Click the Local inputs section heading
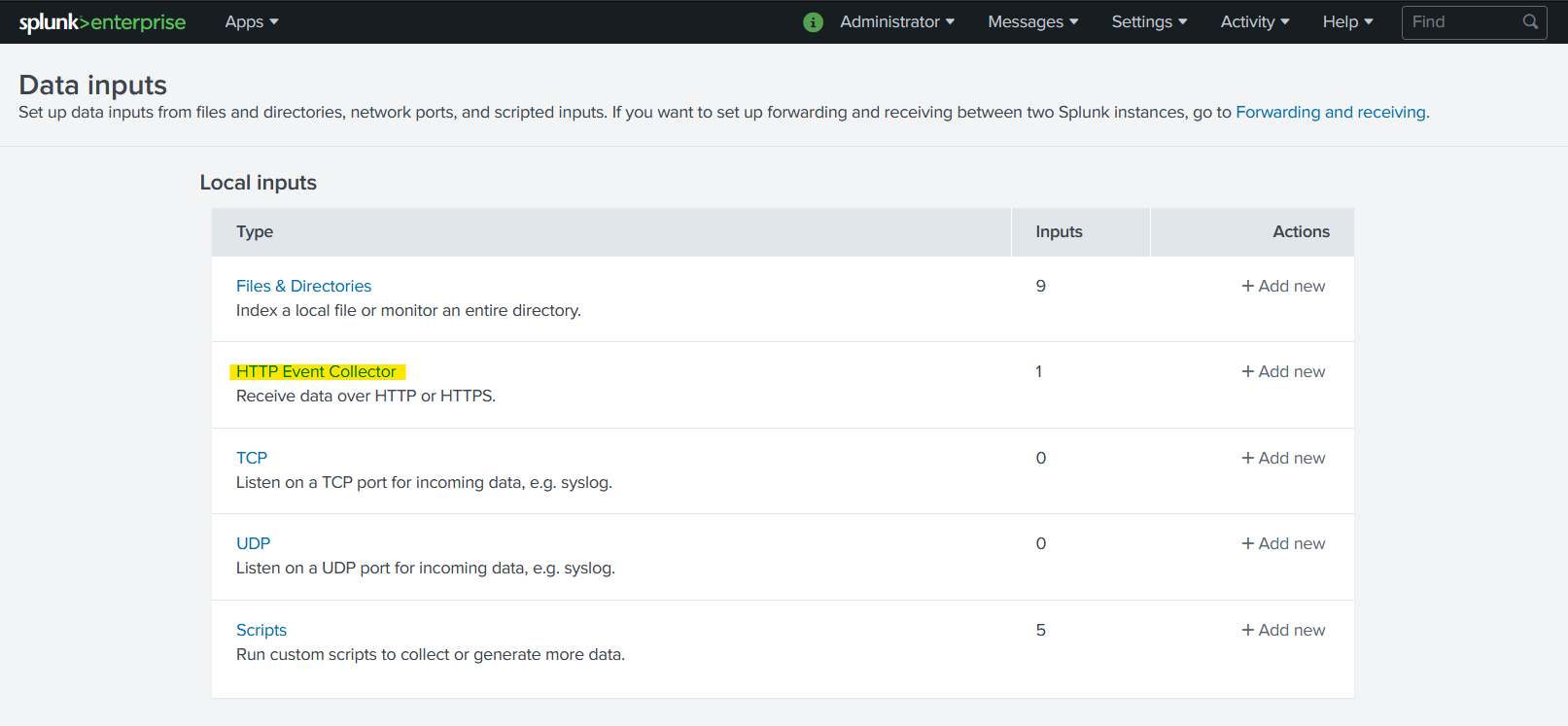1568x726 pixels. [x=258, y=183]
